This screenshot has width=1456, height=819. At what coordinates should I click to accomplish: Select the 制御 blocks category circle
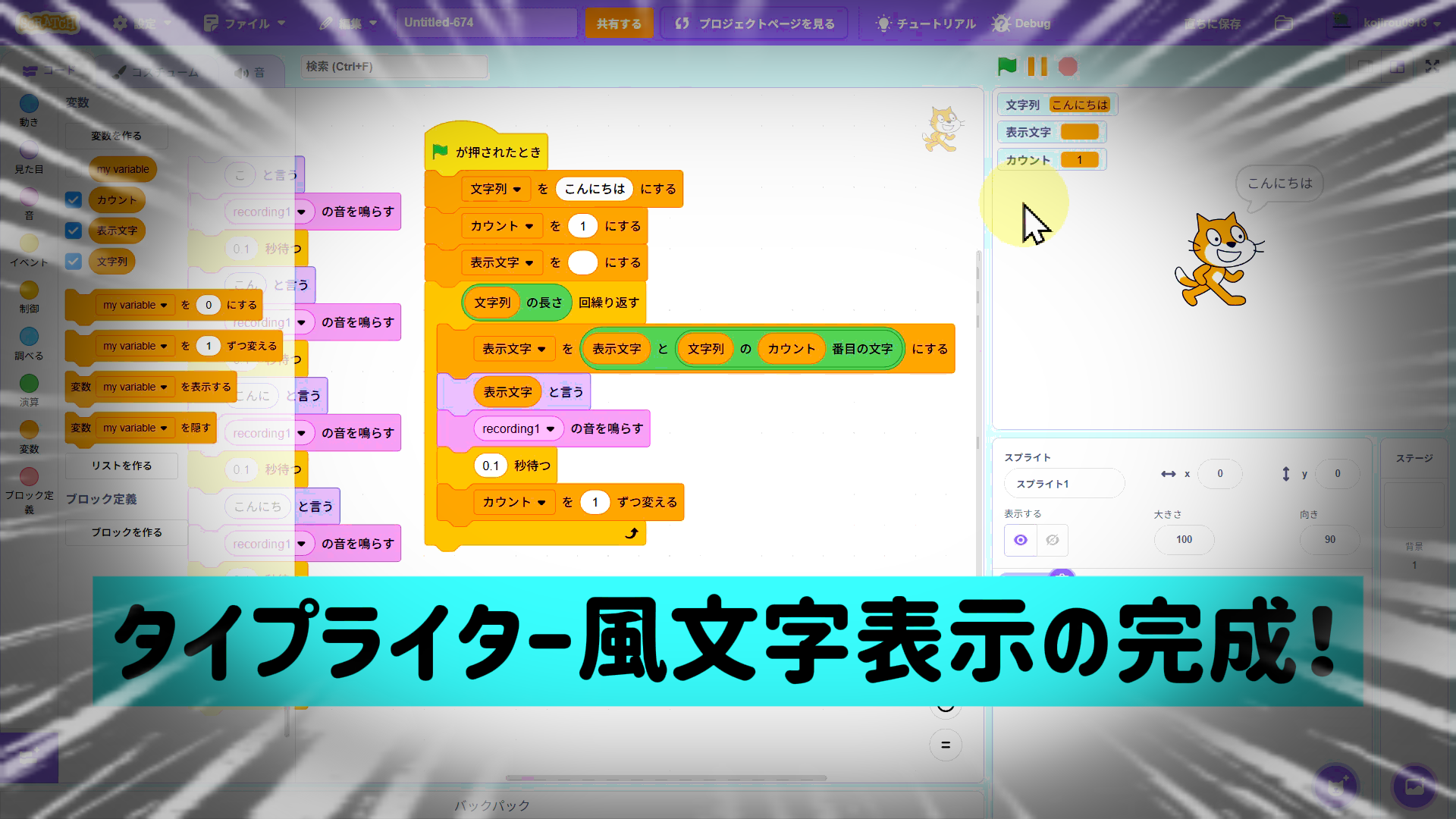point(29,290)
